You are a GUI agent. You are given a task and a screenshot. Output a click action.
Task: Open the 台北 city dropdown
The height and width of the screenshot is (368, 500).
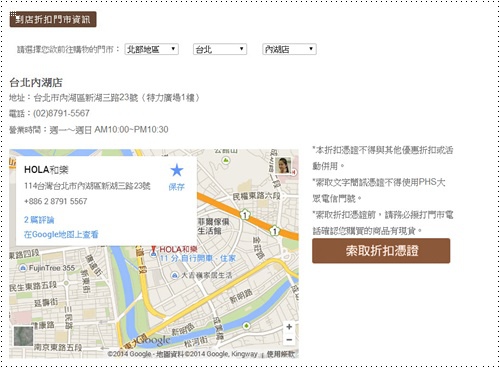point(220,49)
